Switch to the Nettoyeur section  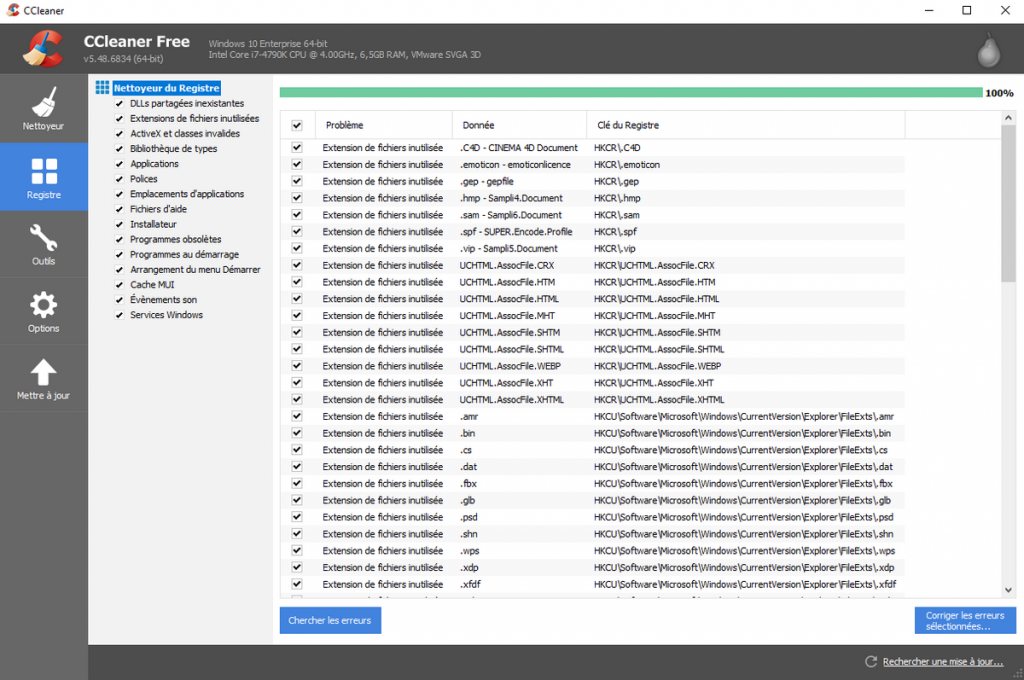pyautogui.click(x=44, y=110)
